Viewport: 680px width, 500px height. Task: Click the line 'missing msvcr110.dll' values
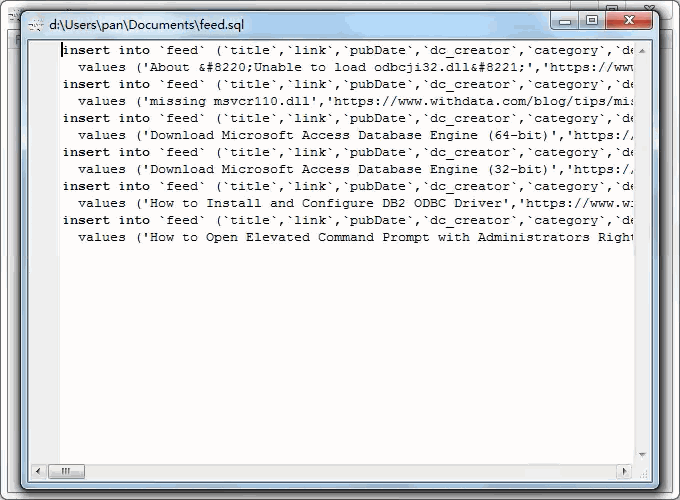coord(356,101)
